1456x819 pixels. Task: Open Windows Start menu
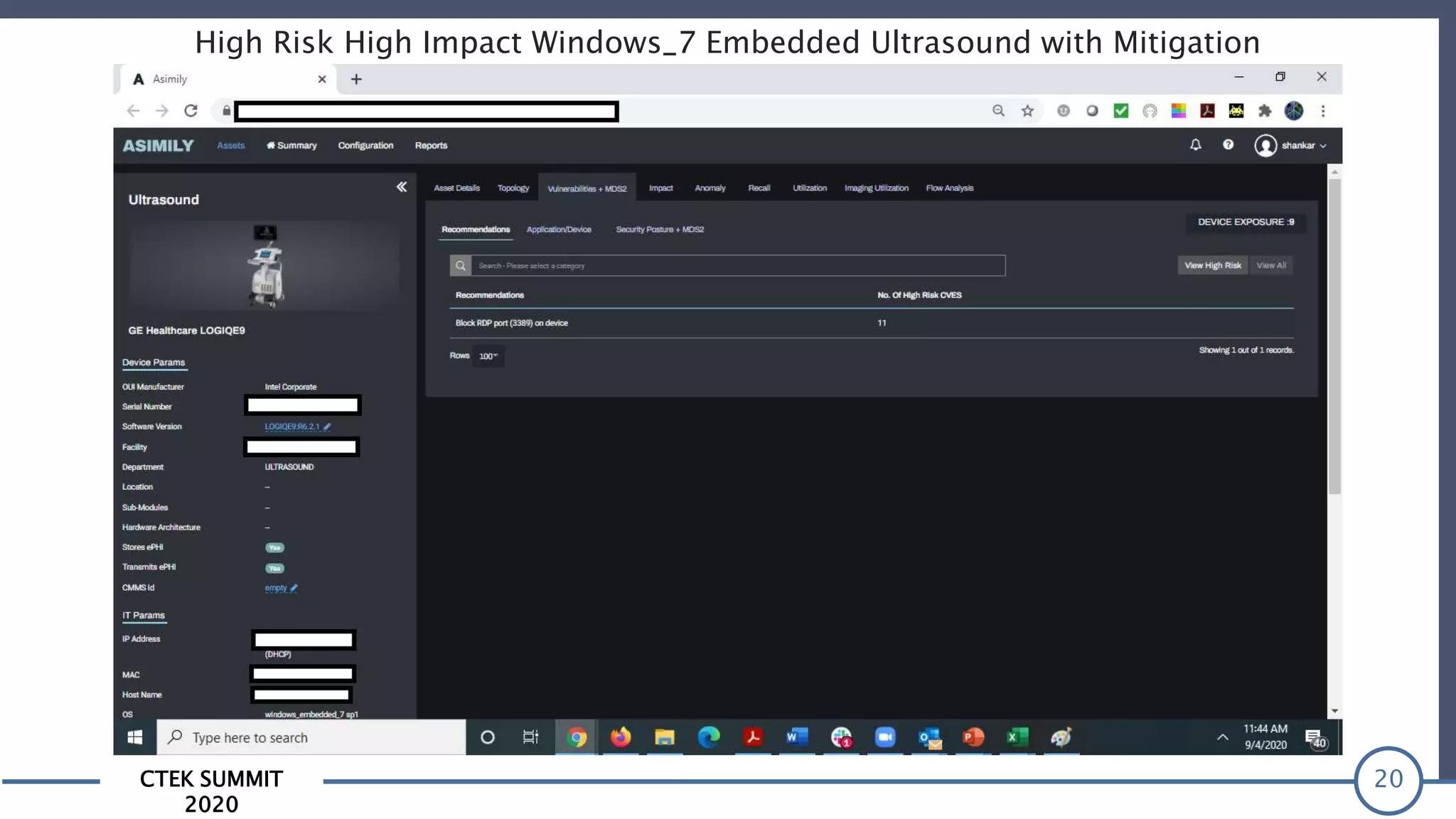pyautogui.click(x=135, y=737)
